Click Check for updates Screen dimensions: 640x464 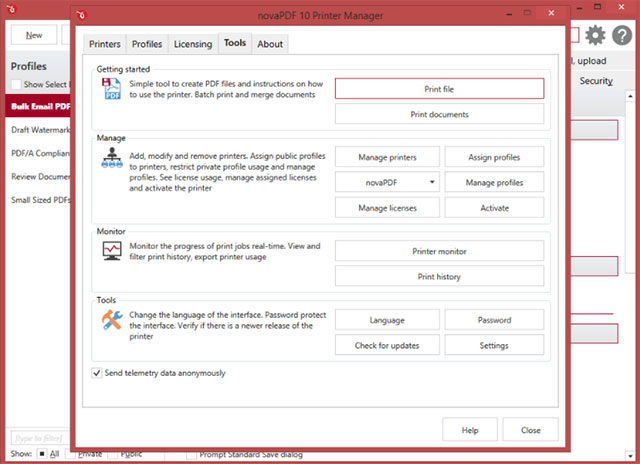[x=387, y=345]
